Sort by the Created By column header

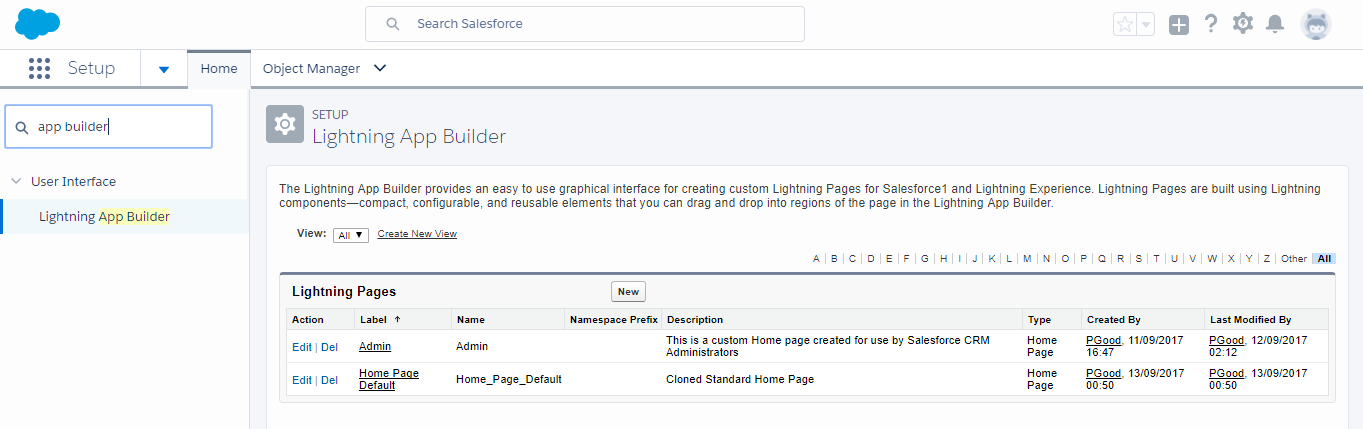click(x=1113, y=320)
